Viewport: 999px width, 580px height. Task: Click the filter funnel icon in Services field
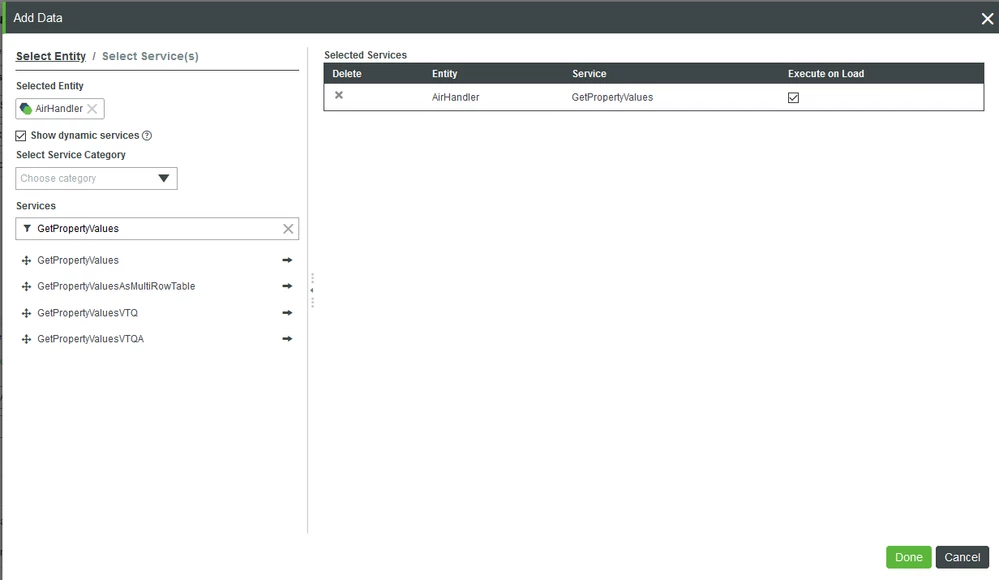coord(26,228)
